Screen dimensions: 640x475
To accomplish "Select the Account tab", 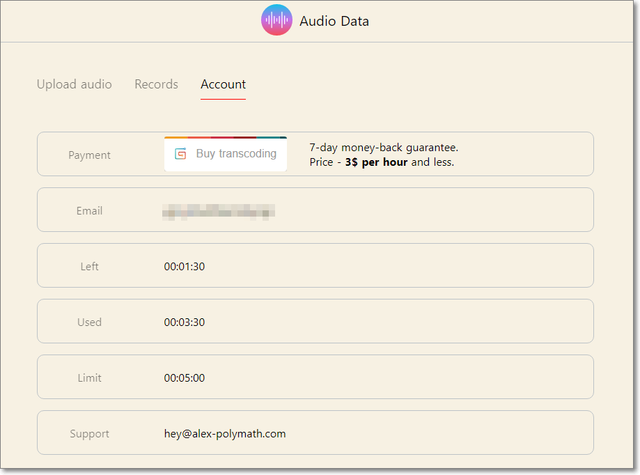I will (x=223, y=84).
